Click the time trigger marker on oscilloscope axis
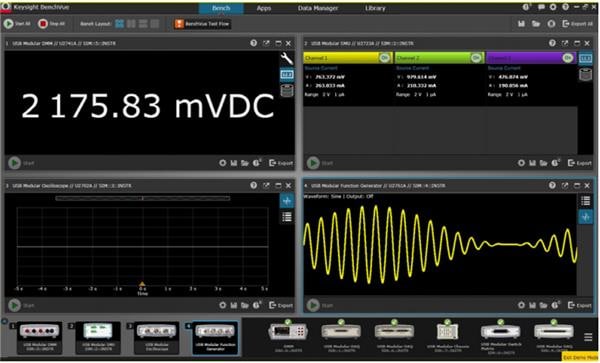Screen dimensions: 600x363 click(142, 284)
